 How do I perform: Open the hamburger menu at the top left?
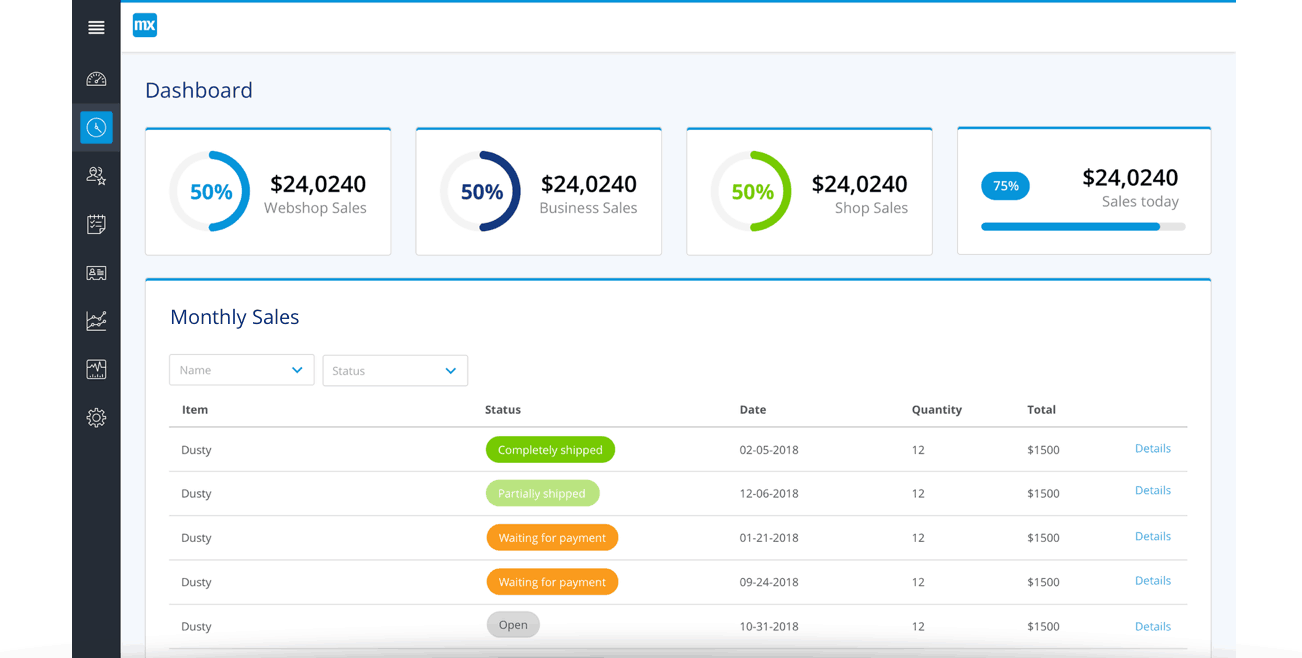[x=96, y=27]
